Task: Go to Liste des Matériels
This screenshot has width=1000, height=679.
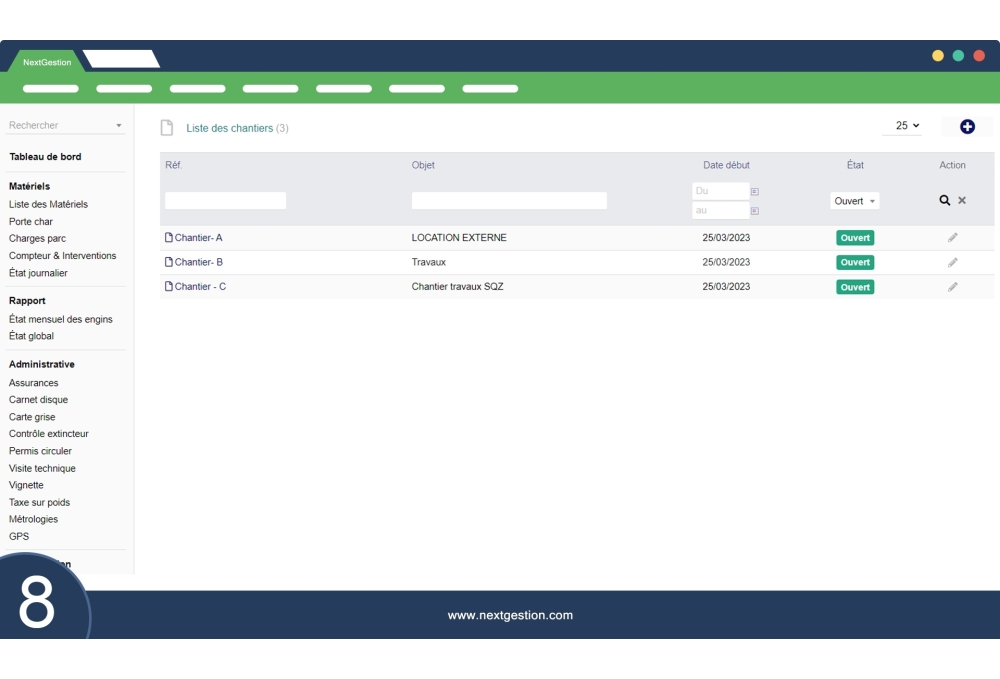Action: 48,204
